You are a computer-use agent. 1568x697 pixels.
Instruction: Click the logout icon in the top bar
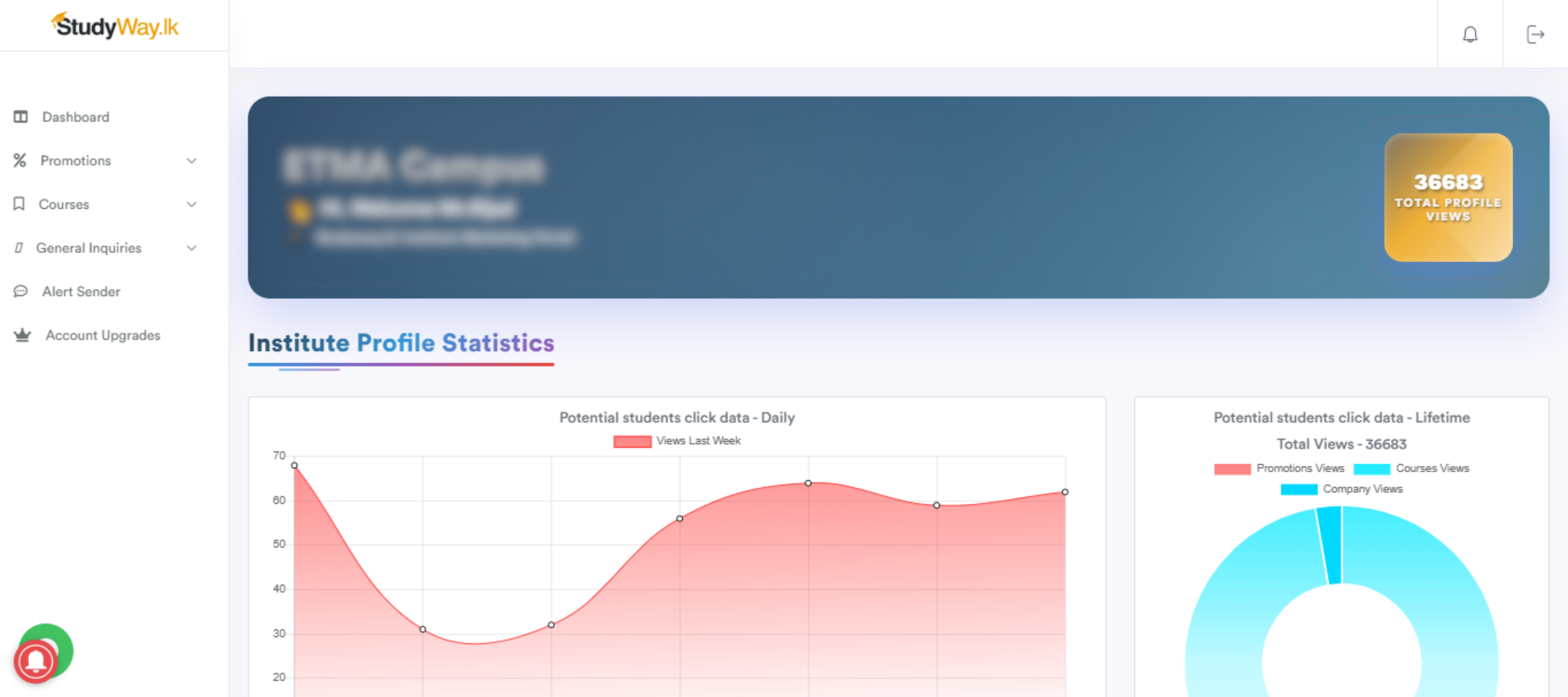click(1536, 35)
